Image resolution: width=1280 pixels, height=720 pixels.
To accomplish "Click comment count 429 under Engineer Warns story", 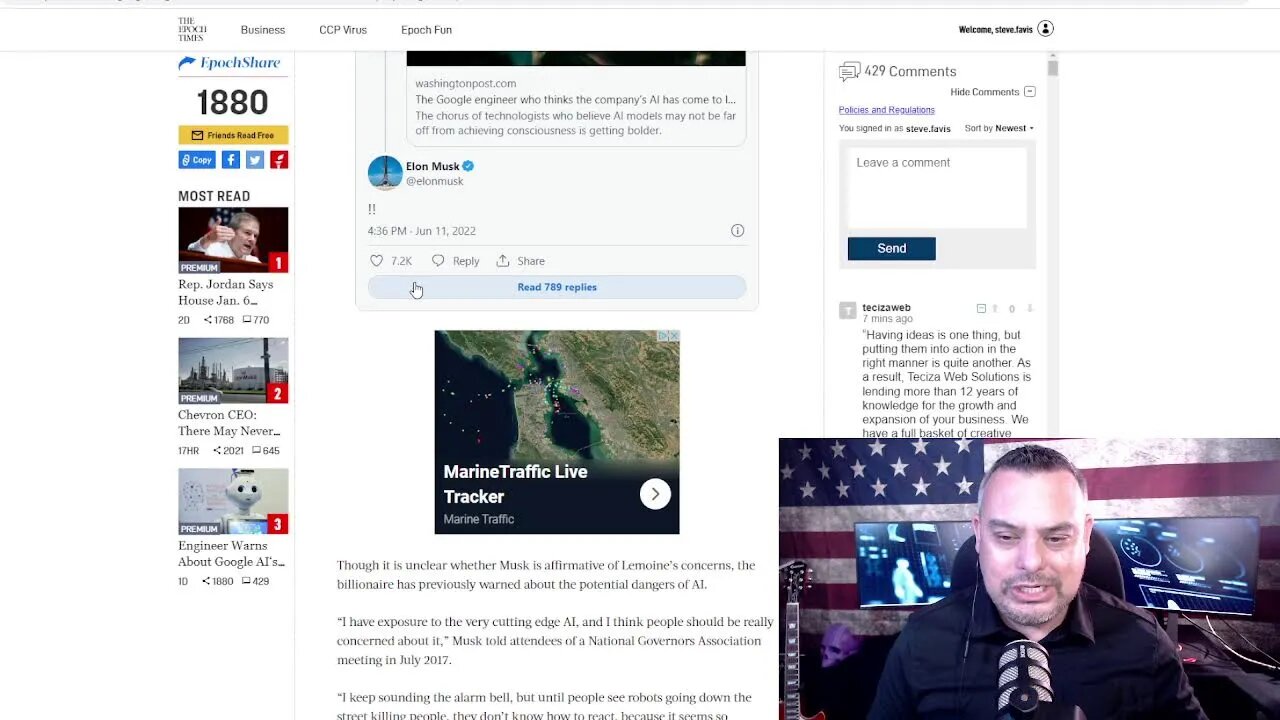I will [x=256, y=582].
